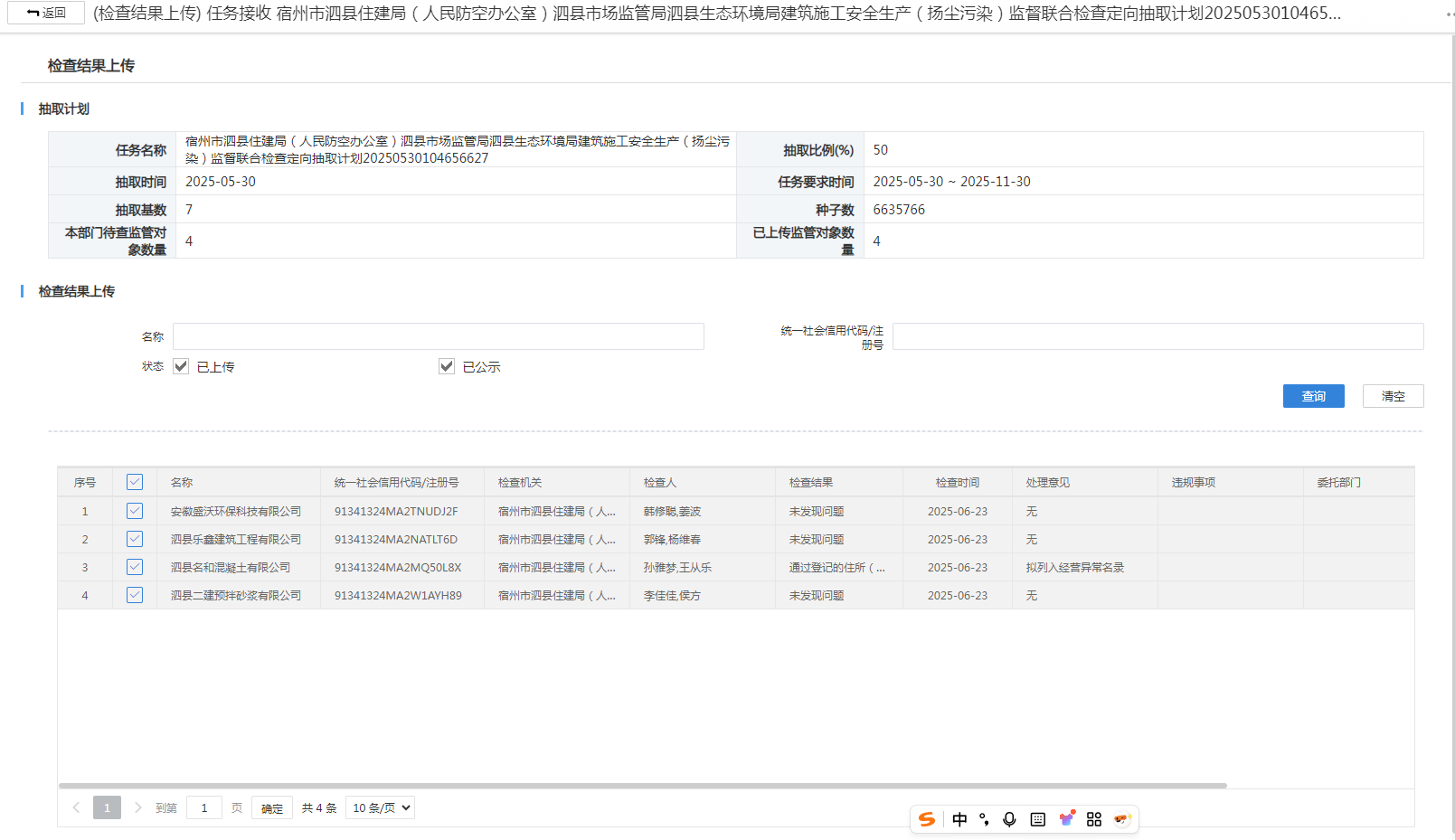Viewport: 1455px width, 840px height.
Task: Uncheck row for 泗县乐鑫建筑工程有限公司
Action: (135, 539)
